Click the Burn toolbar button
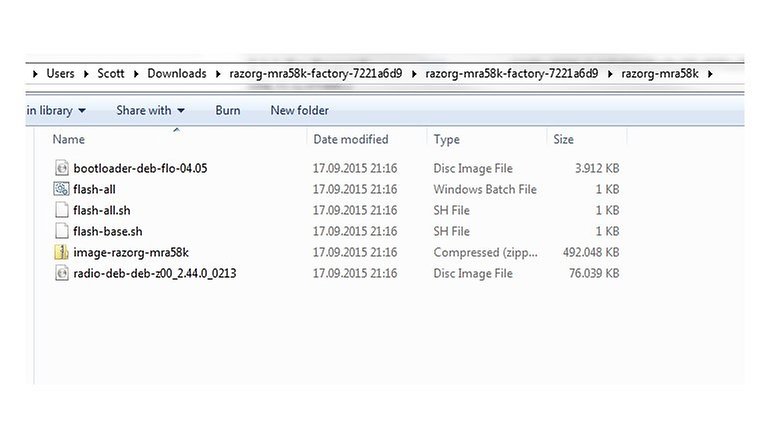This screenshot has width=782, height=440. pyautogui.click(x=227, y=110)
